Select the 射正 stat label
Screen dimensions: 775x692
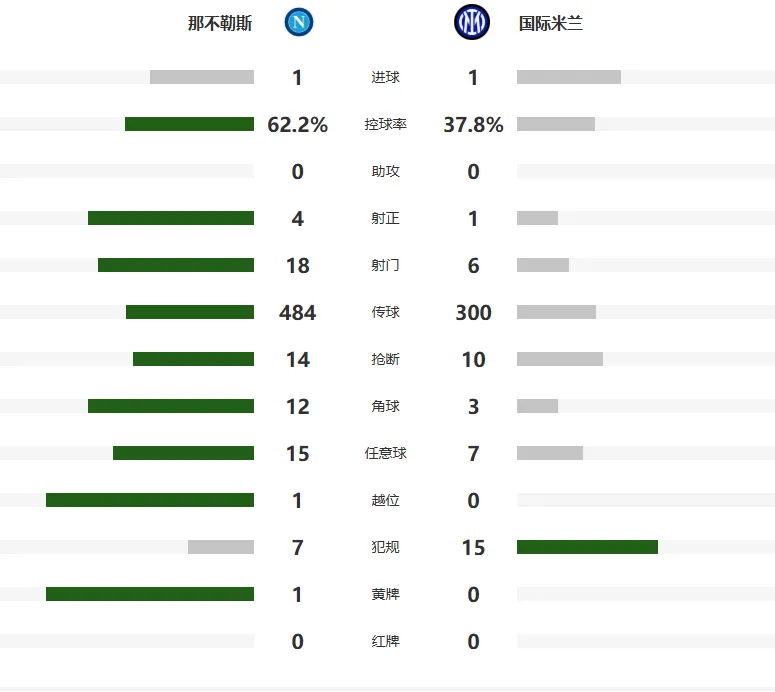(386, 218)
